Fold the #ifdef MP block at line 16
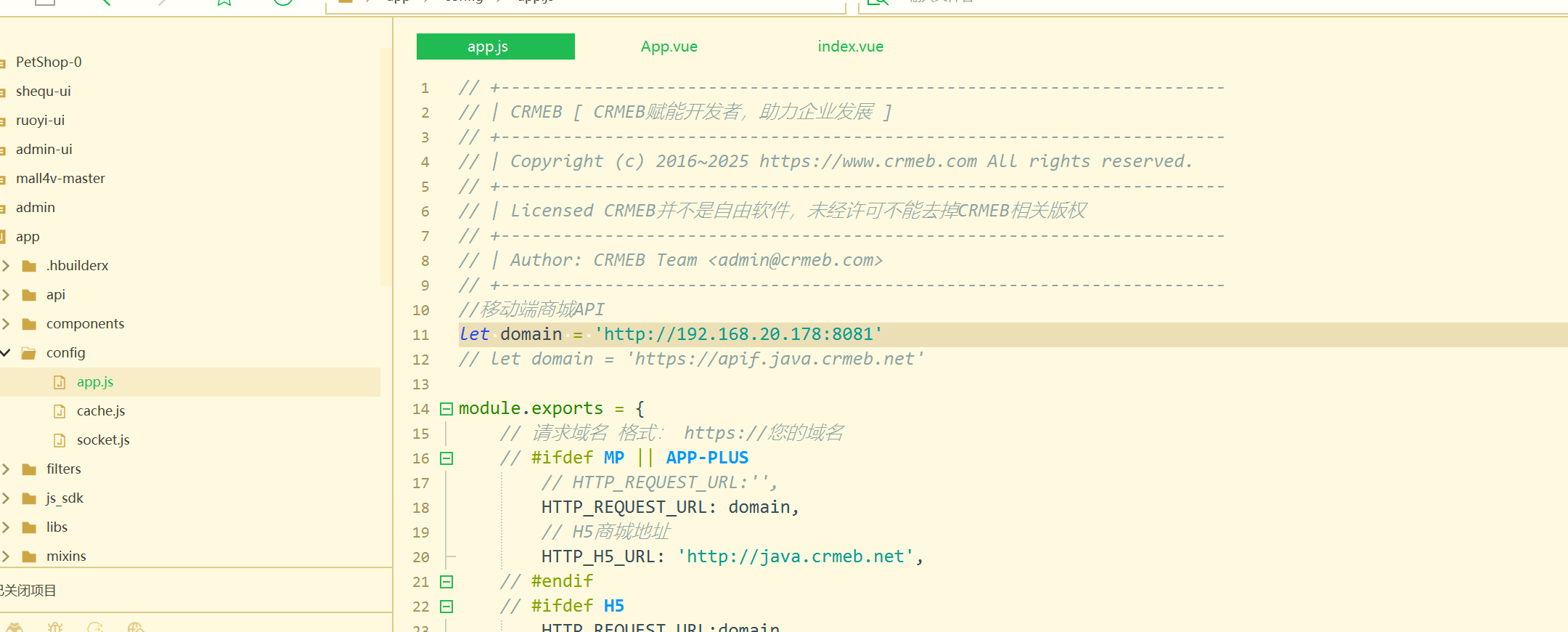Image resolution: width=1568 pixels, height=632 pixels. click(446, 458)
